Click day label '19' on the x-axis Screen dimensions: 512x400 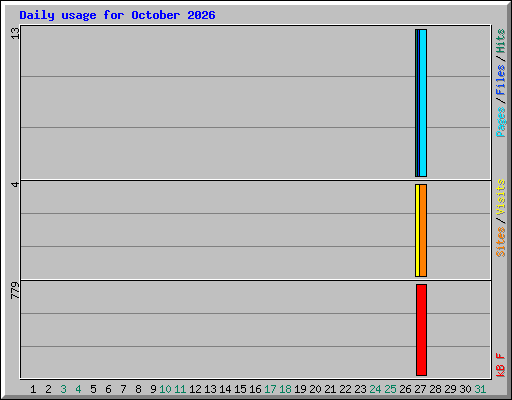pos(300,389)
